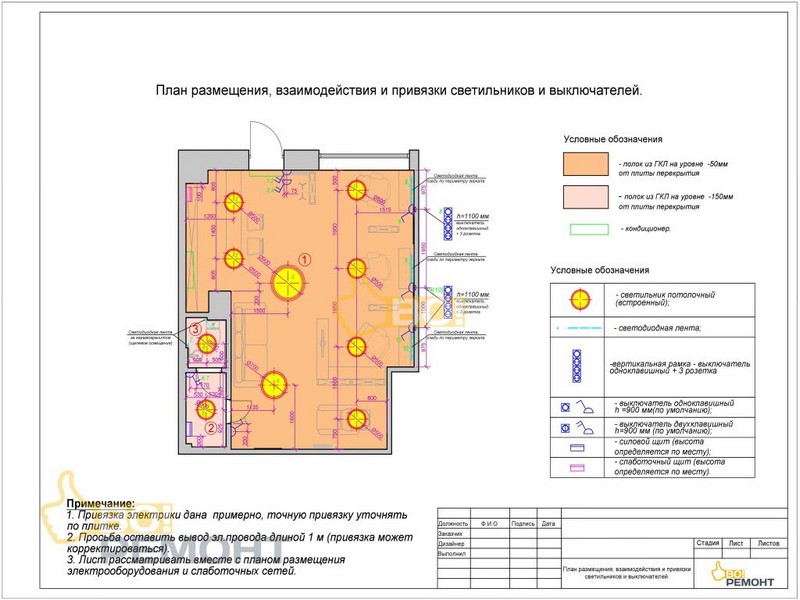Viewport: 800px width, 600px height.
Task: Click the 'Примечание:' heading
Action: (x=101, y=504)
